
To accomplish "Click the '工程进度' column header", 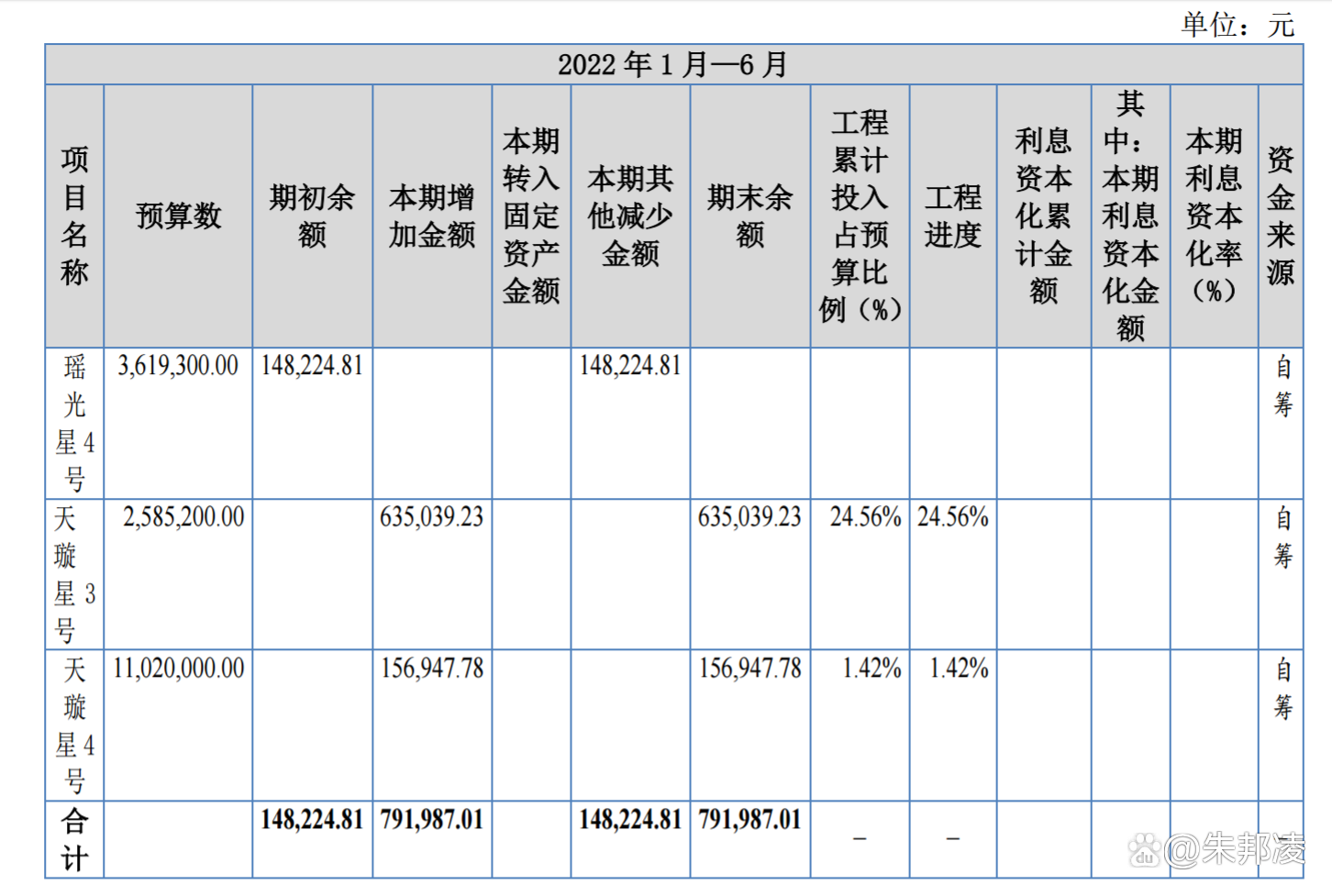I will pyautogui.click(x=952, y=216).
